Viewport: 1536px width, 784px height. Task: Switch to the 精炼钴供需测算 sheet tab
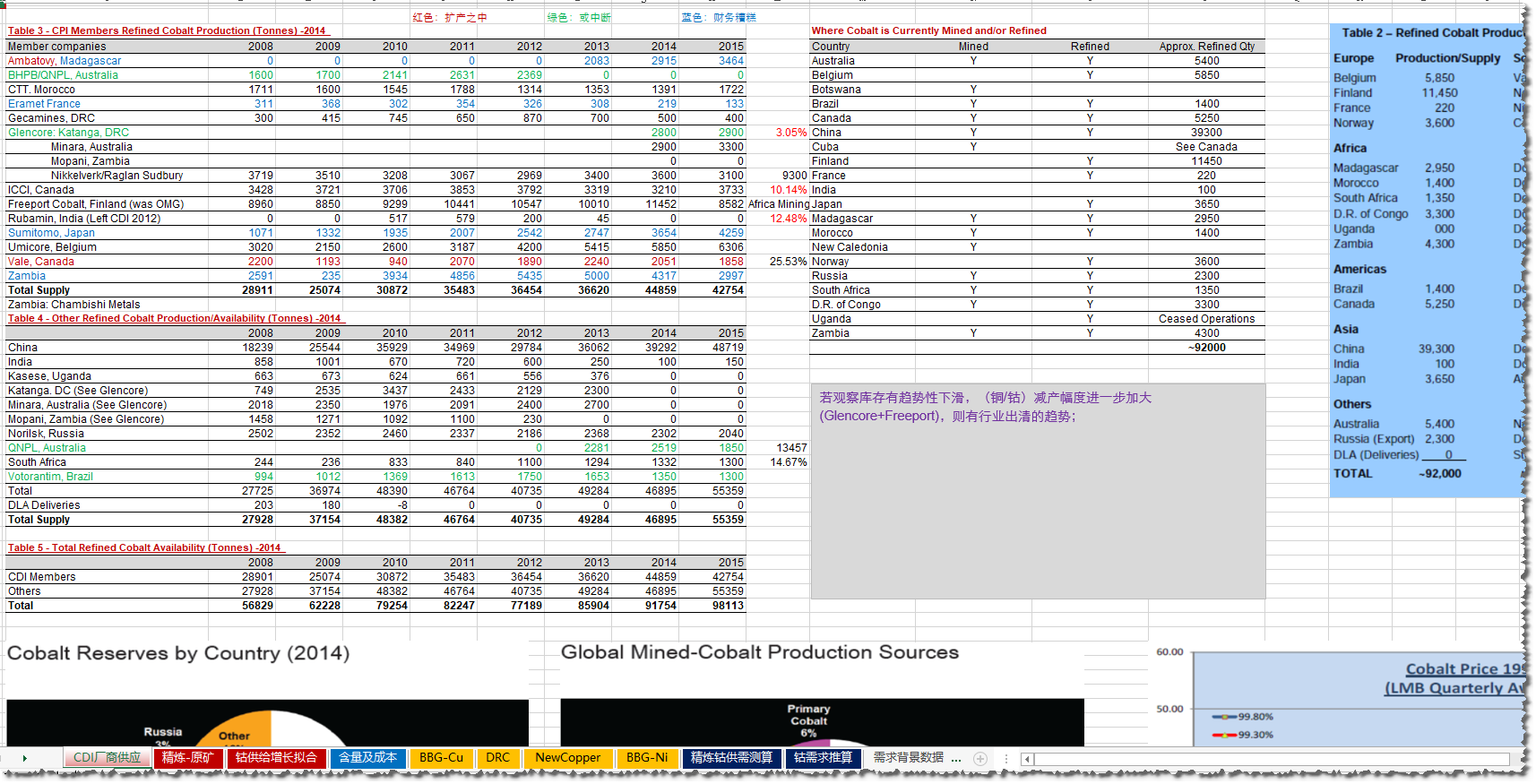tap(731, 758)
